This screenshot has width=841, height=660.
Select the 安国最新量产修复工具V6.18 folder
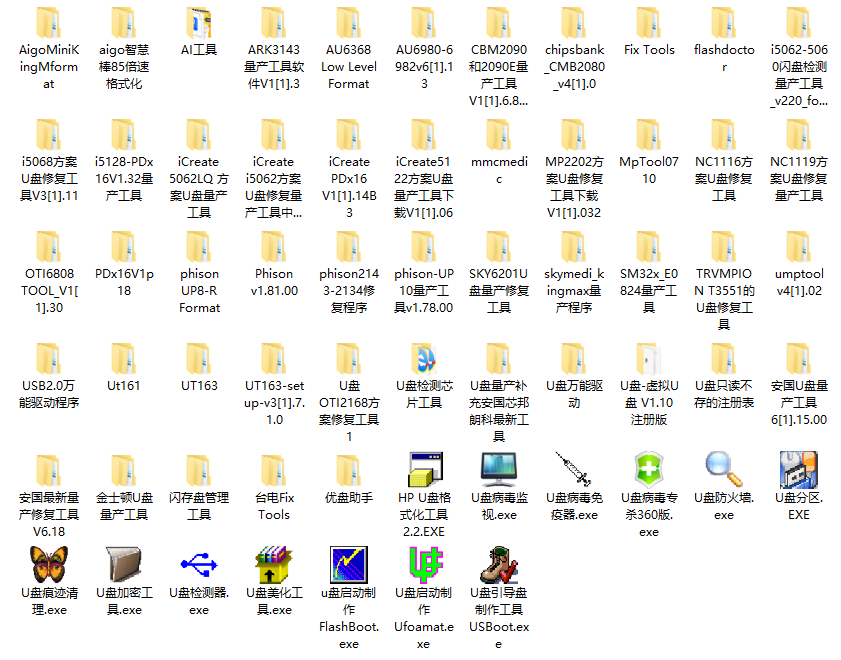[x=49, y=470]
